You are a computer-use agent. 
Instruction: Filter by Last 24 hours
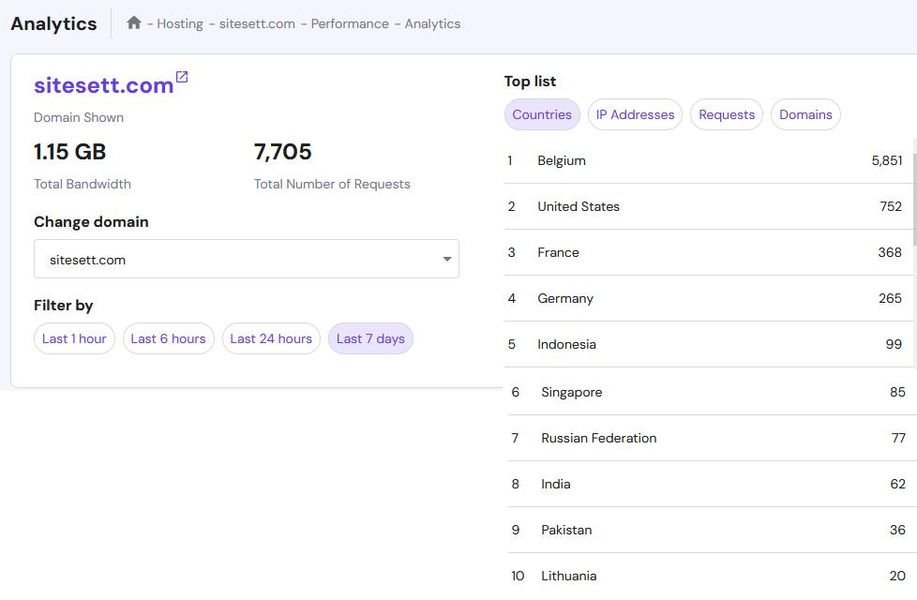coord(271,339)
